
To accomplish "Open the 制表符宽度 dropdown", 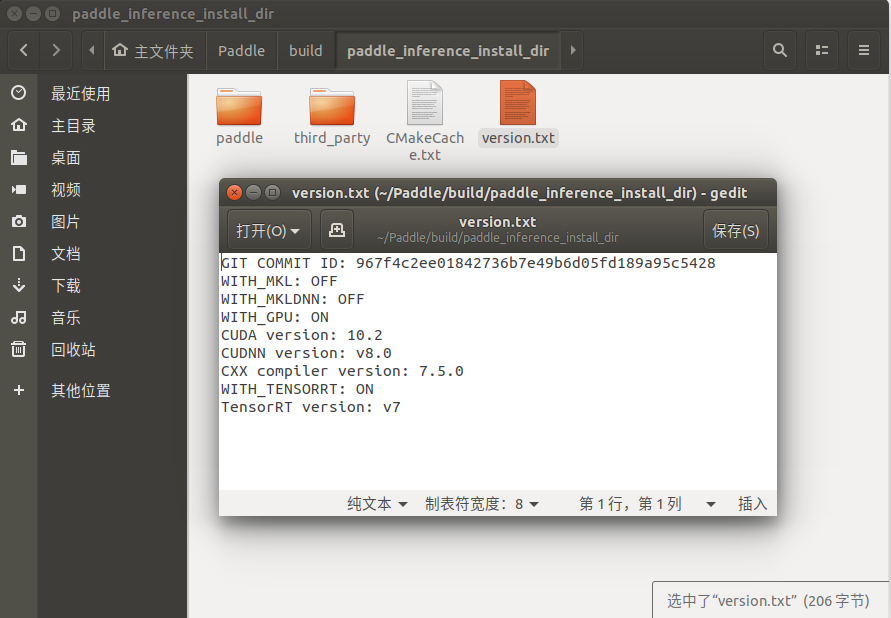I will click(x=482, y=504).
